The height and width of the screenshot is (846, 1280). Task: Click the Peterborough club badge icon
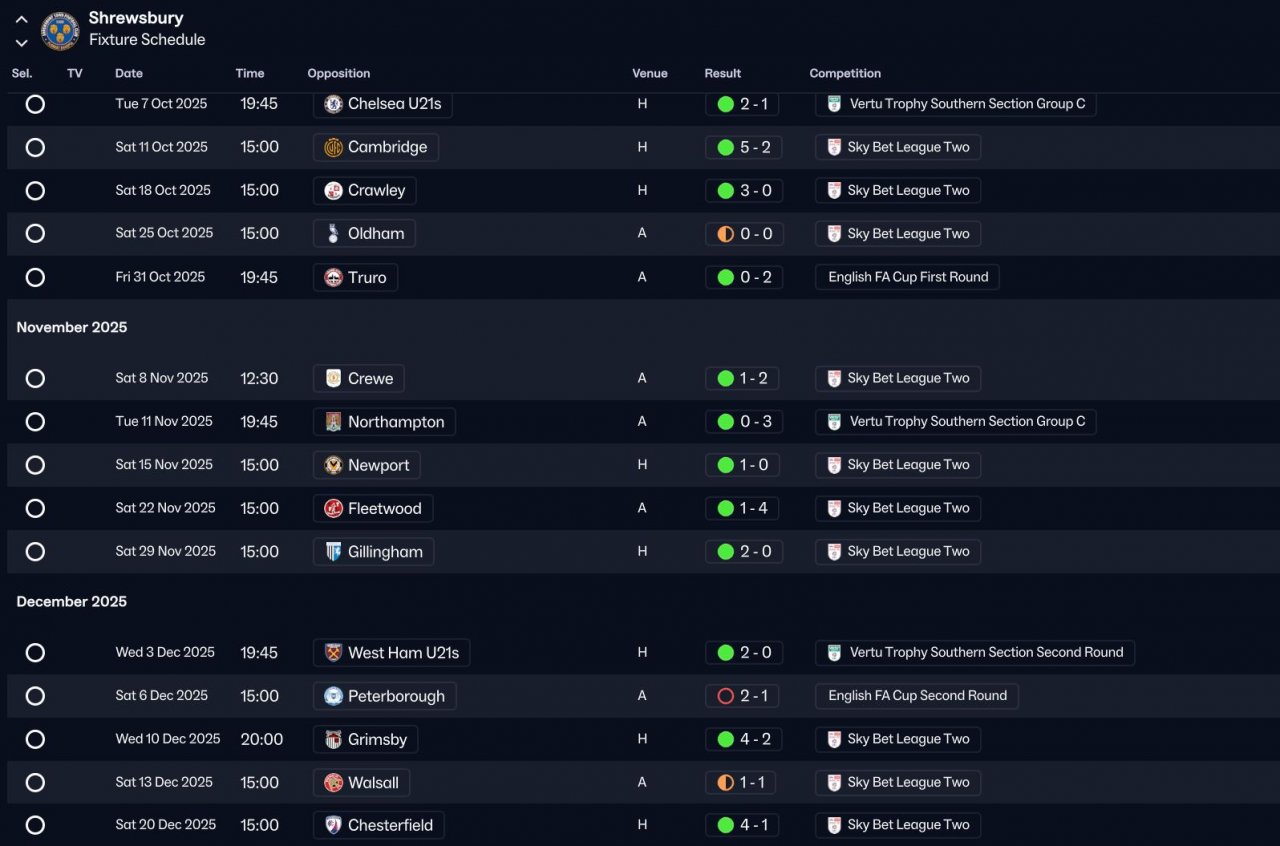(334, 696)
